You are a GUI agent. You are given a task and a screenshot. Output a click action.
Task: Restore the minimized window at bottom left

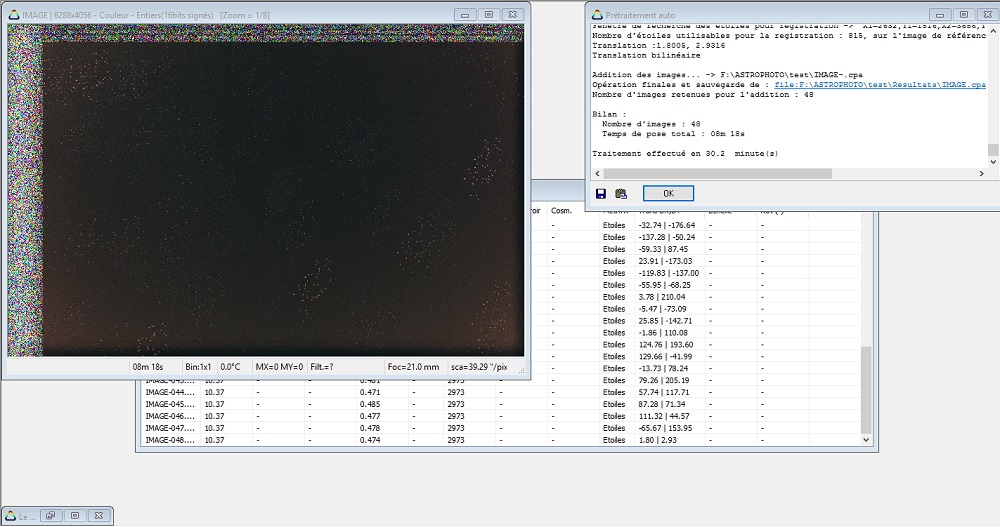tap(50, 516)
